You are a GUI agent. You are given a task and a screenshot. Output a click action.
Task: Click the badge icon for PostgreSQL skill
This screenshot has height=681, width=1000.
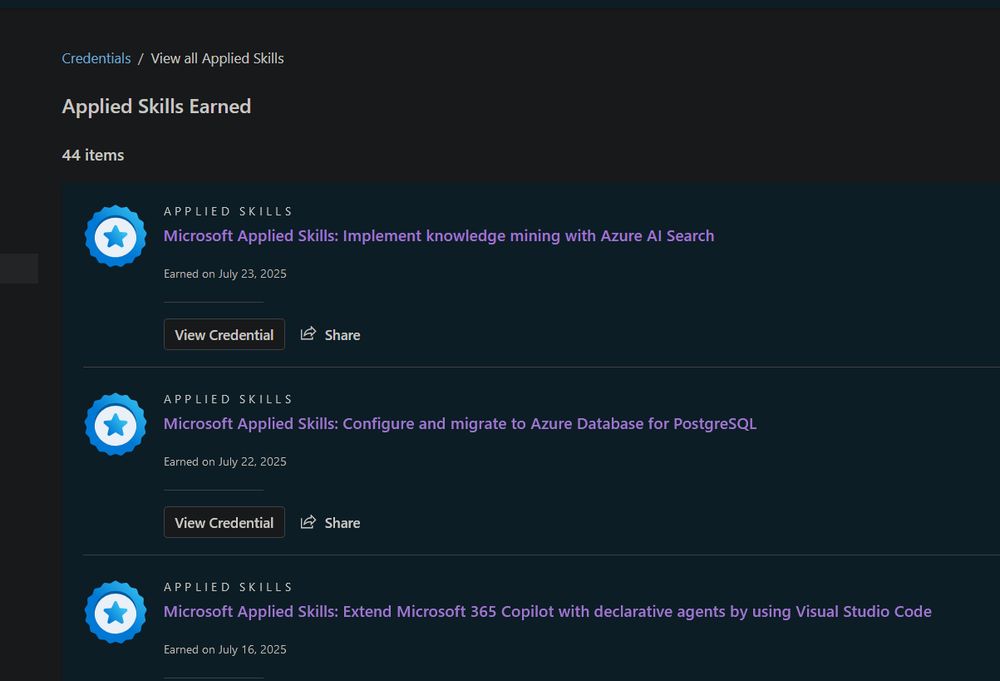(x=115, y=425)
